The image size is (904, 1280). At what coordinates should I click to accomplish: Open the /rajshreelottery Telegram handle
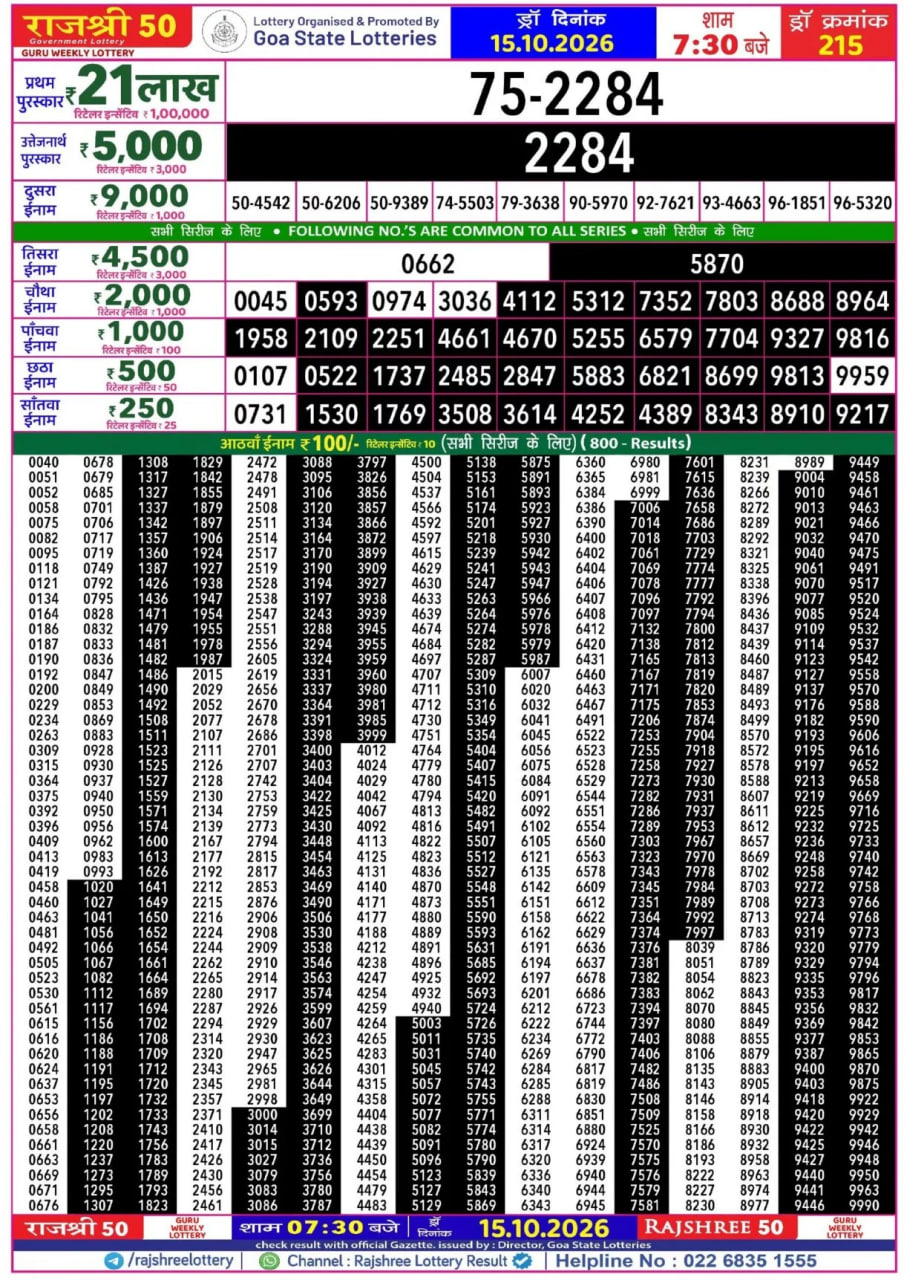point(180,1261)
